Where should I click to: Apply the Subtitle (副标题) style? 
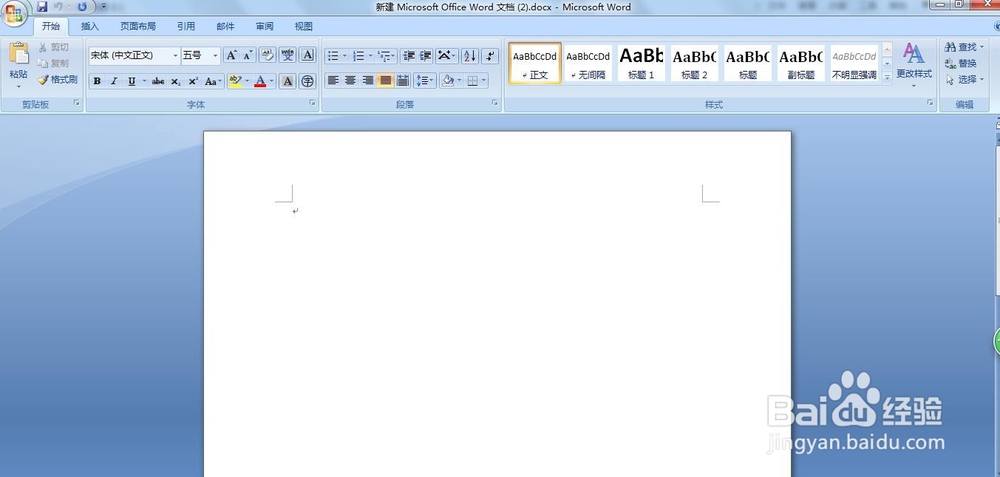[x=801, y=63]
